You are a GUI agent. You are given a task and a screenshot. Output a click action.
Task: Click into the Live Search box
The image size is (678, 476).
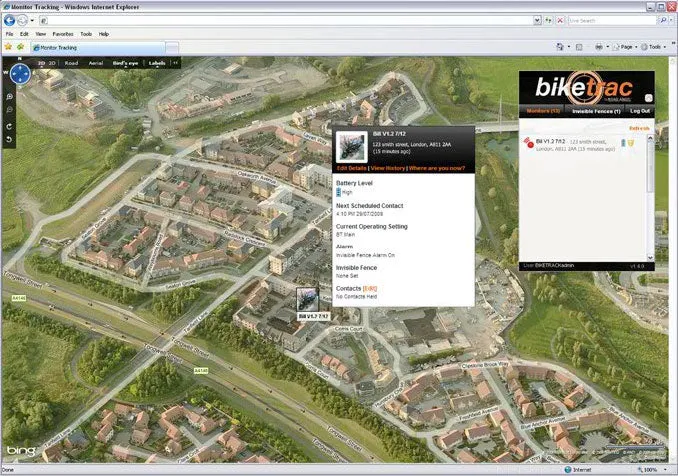(x=611, y=20)
